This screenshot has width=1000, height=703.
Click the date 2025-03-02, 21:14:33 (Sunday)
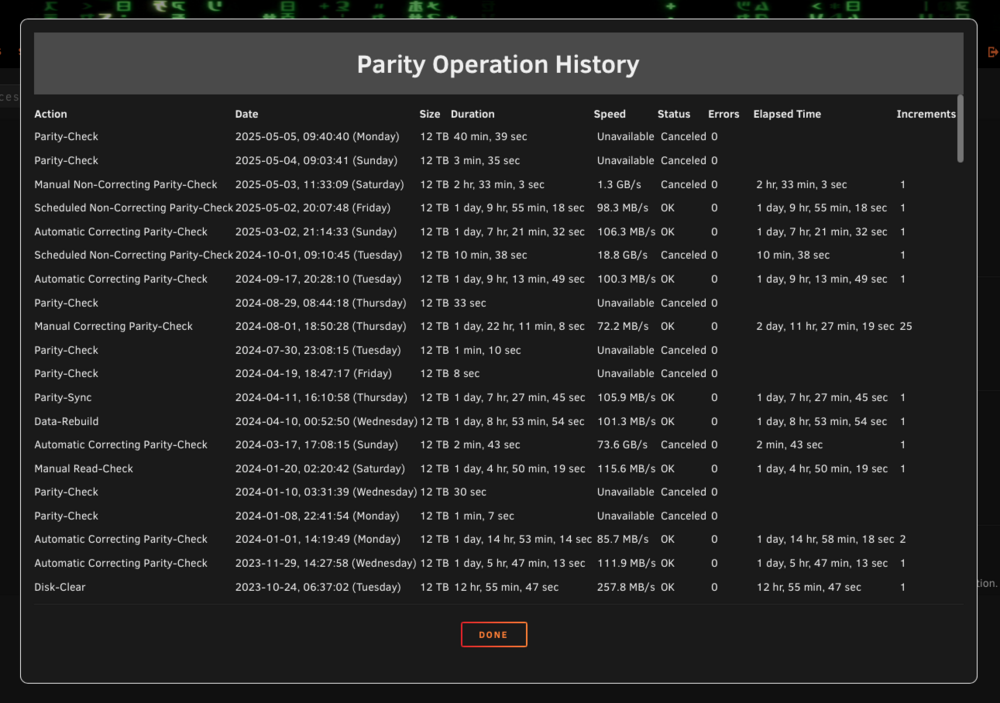pos(316,232)
